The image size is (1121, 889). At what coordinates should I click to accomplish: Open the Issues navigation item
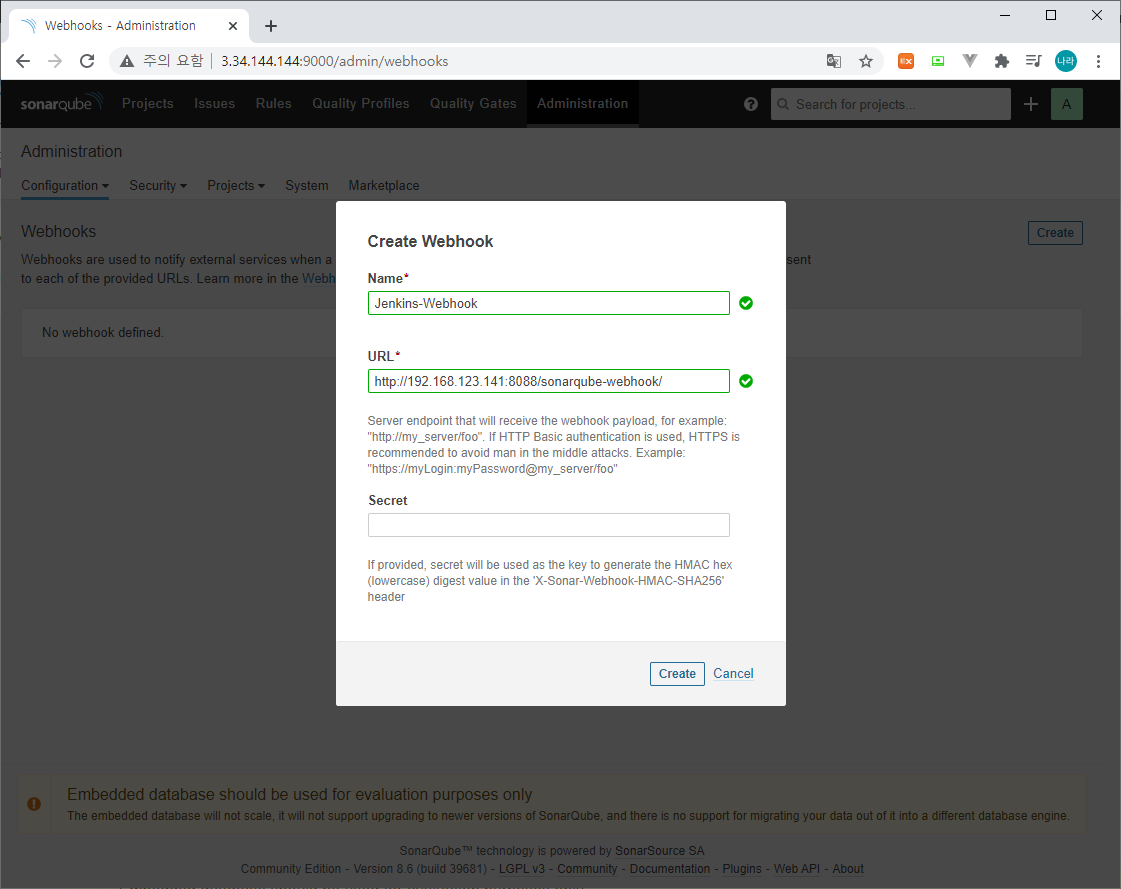pyautogui.click(x=214, y=103)
